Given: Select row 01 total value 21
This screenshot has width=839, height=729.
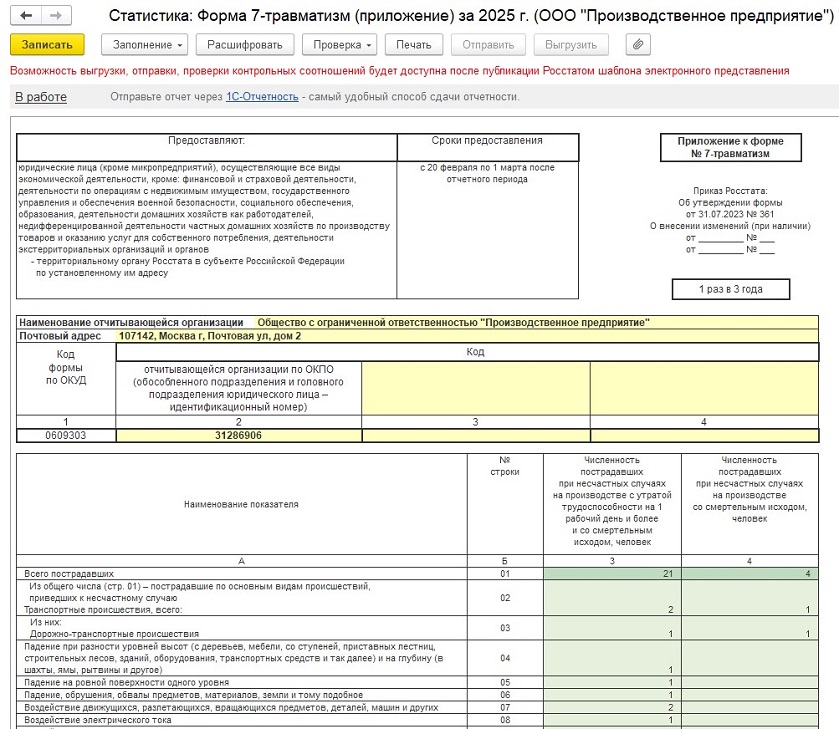Looking at the screenshot, I should click(x=612, y=573).
